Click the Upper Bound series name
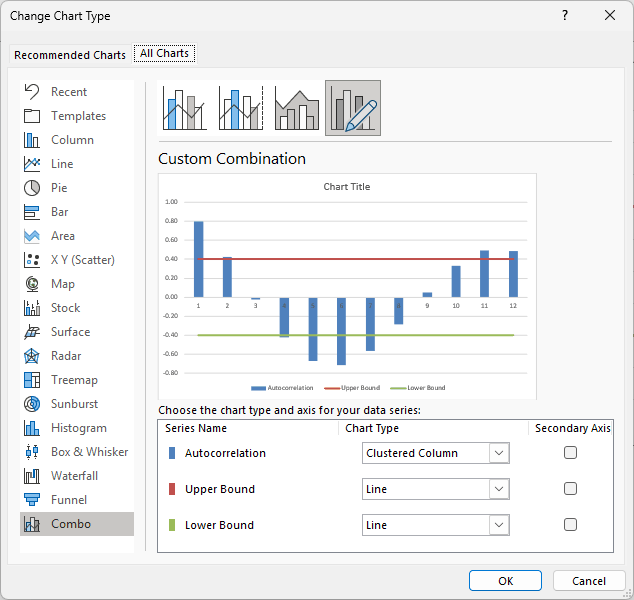Screen dimensions: 634x600 point(220,489)
